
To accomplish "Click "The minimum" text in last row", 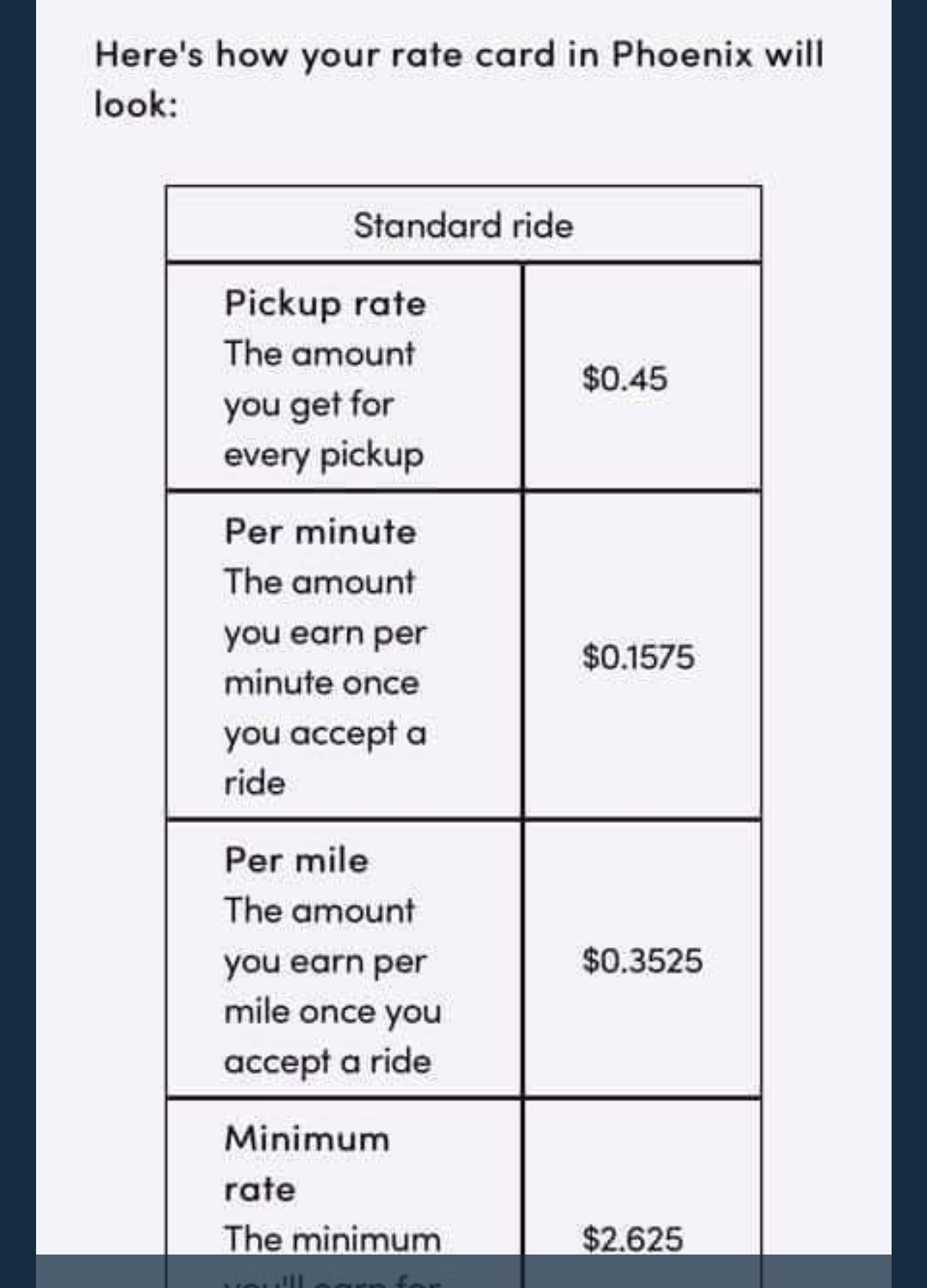I will [x=332, y=1240].
